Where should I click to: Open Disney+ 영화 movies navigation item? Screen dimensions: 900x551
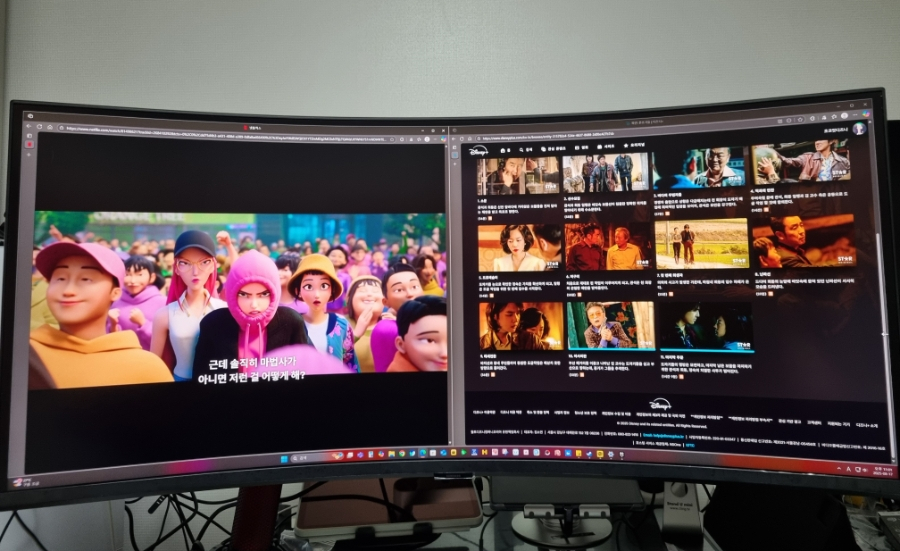[x=581, y=148]
